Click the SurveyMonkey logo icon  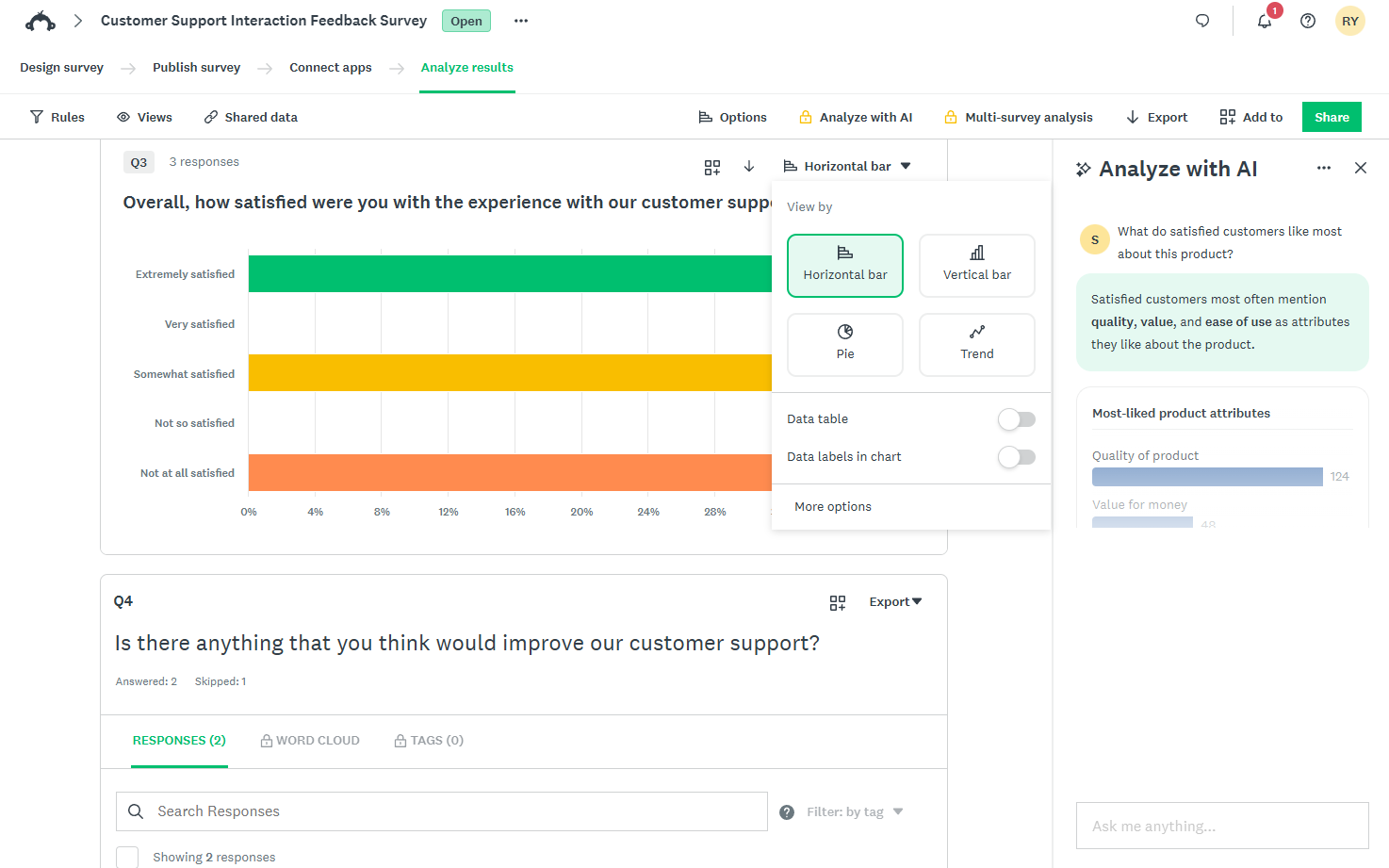[x=41, y=21]
